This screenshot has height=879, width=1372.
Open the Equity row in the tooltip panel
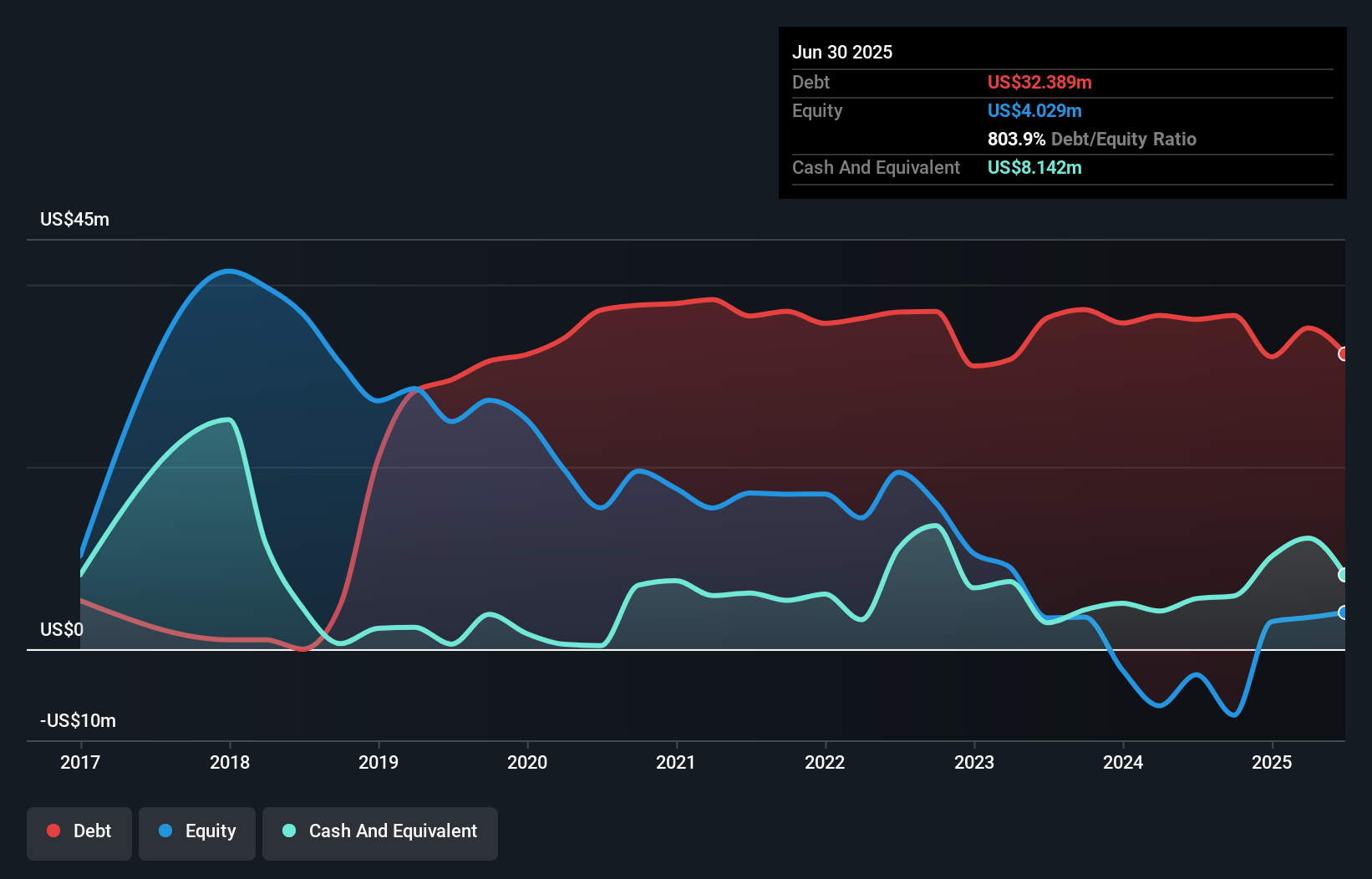click(x=816, y=110)
